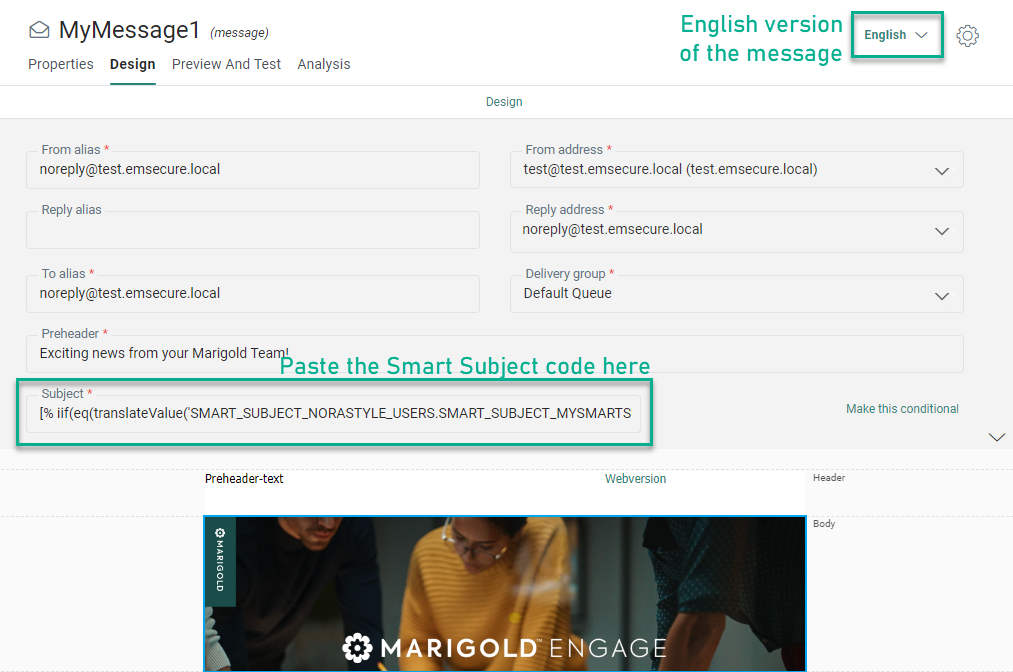Click into the From alias field
1013x672 pixels.
[253, 170]
